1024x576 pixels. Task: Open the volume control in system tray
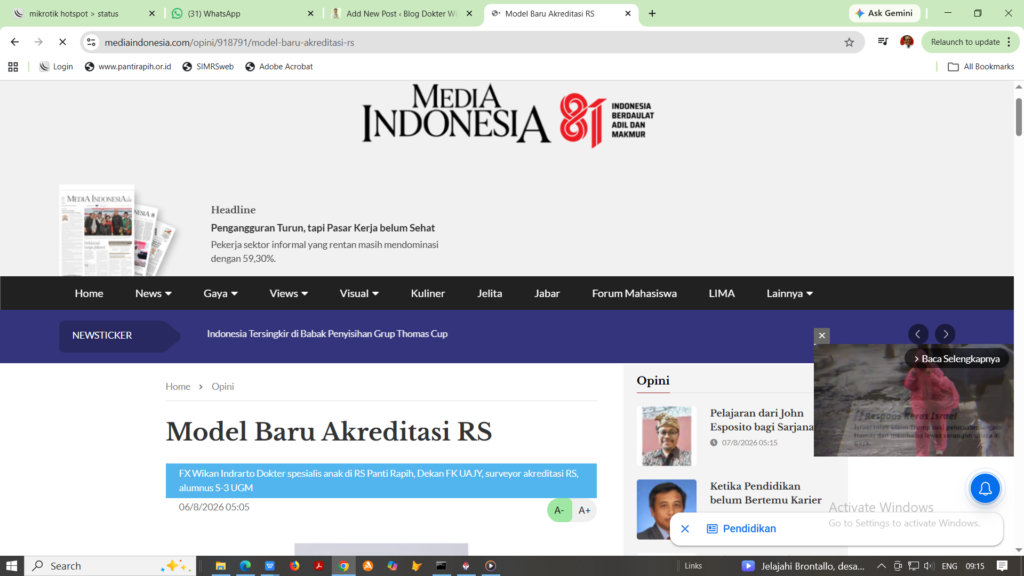pyautogui.click(x=929, y=566)
